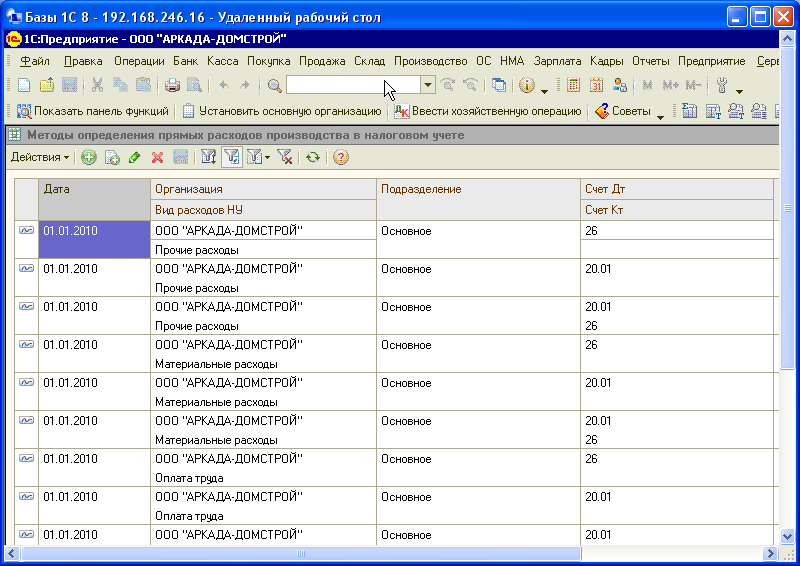Open the Зарплата menu
The image size is (800, 566).
(557, 61)
